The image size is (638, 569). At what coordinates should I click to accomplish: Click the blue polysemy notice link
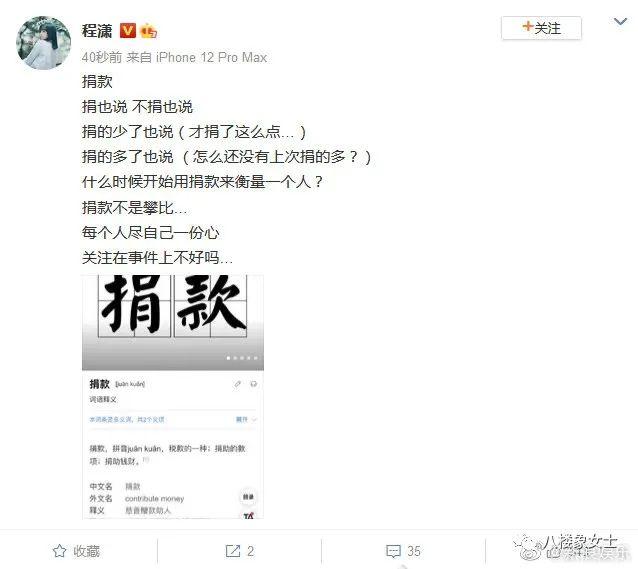point(127,419)
